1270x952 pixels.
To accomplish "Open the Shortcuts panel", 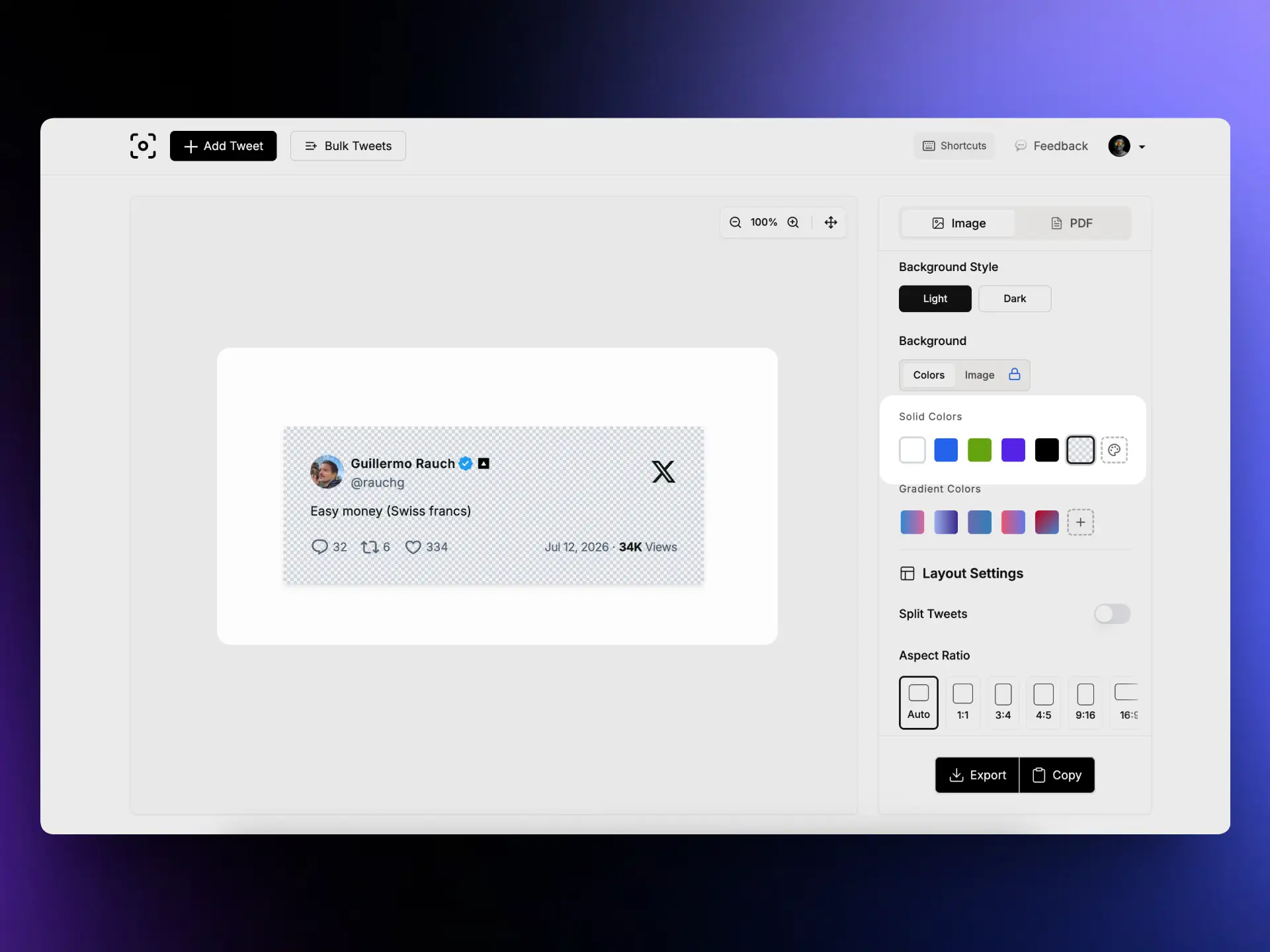I will pyautogui.click(x=954, y=146).
